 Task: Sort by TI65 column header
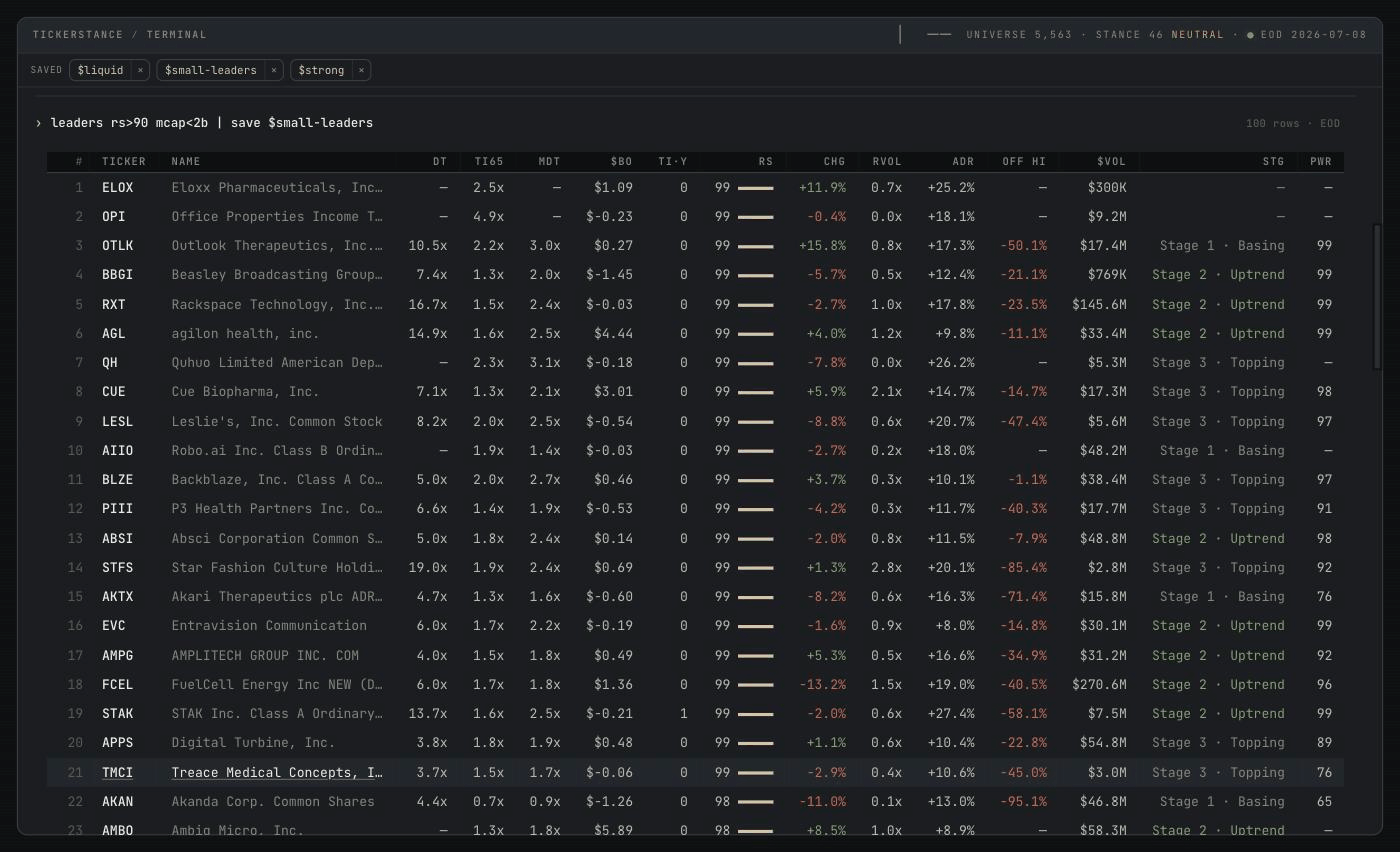pos(489,161)
